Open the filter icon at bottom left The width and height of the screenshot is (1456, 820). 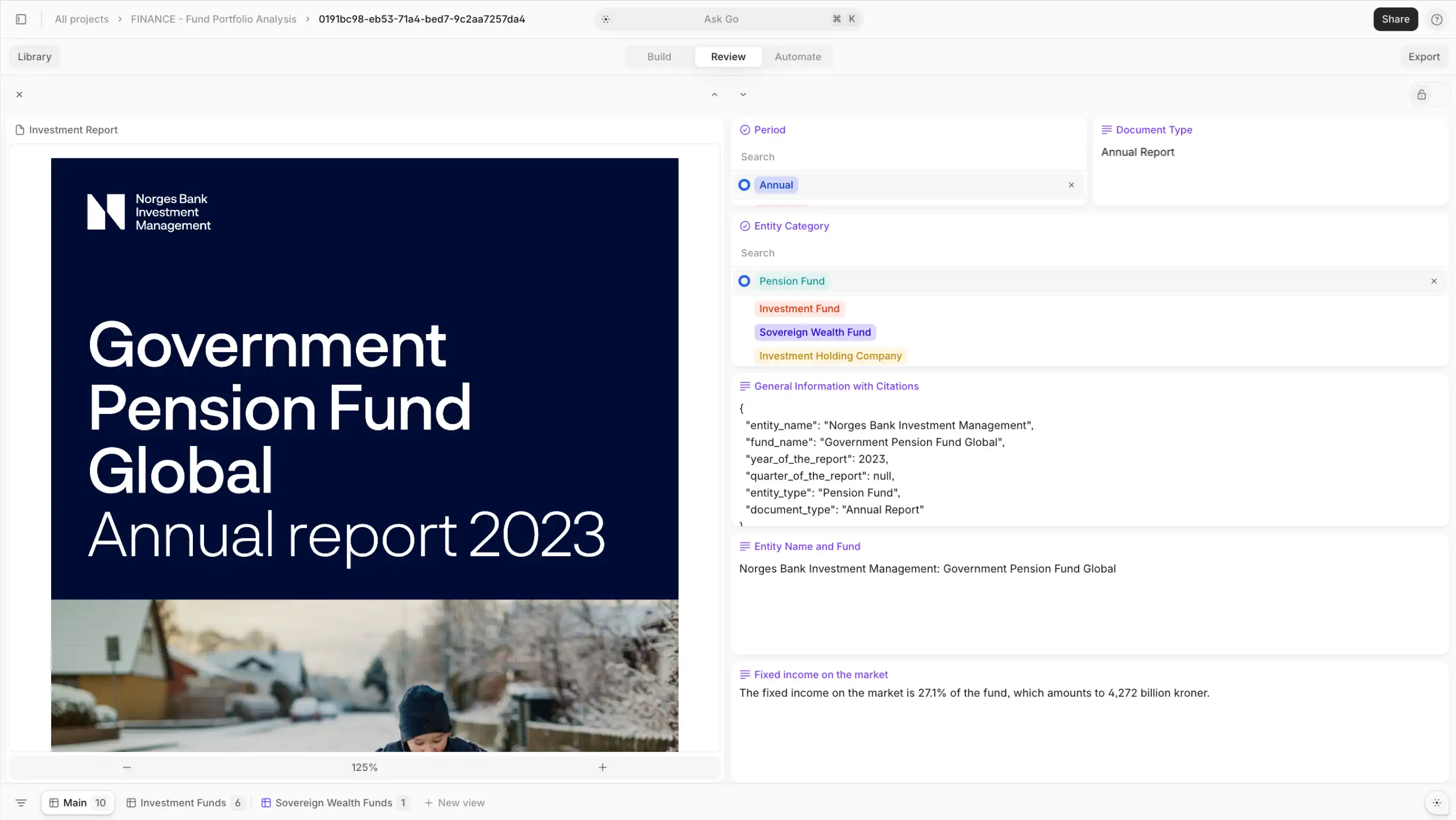click(21, 803)
